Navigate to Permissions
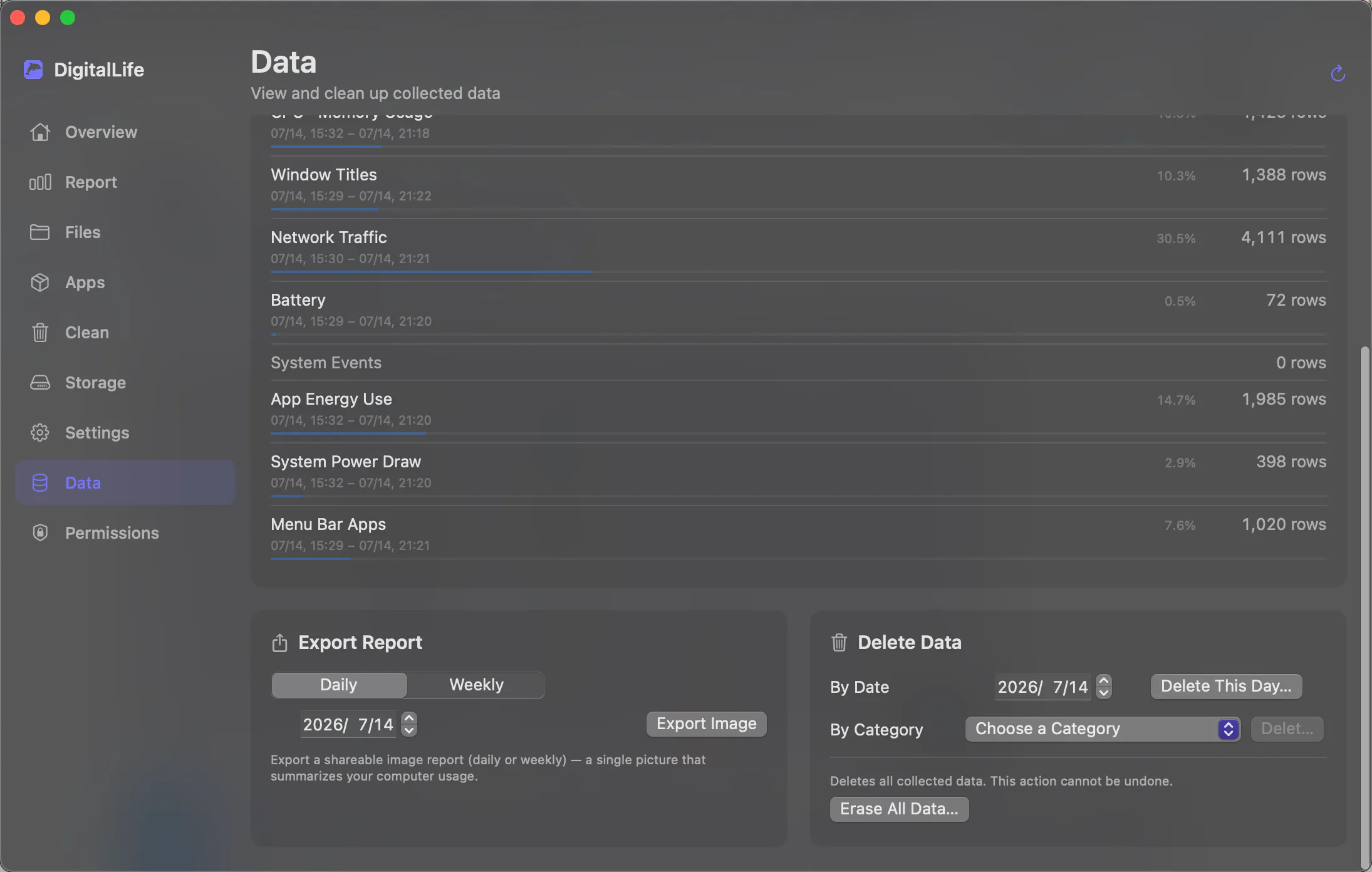Screen dimensions: 1372x872 pyautogui.click(x=125, y=533)
